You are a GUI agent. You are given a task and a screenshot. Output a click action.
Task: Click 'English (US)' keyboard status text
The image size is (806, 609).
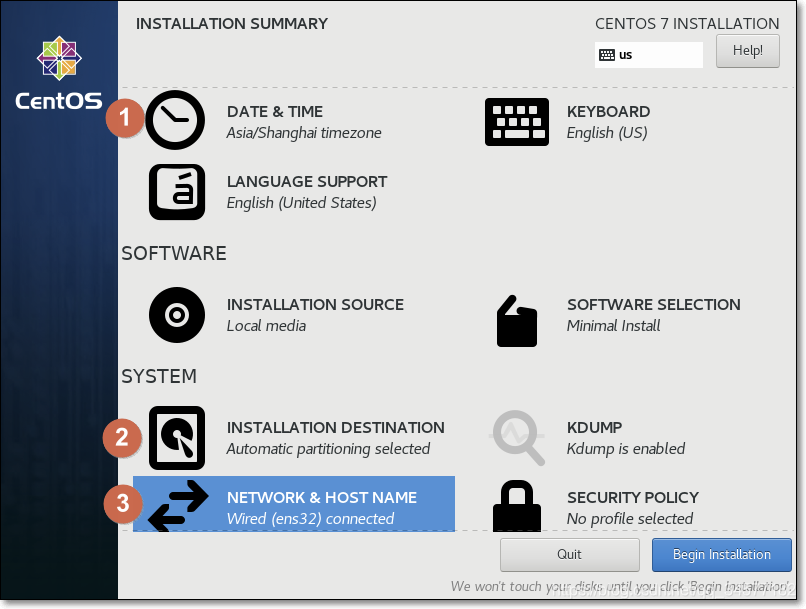coord(607,133)
